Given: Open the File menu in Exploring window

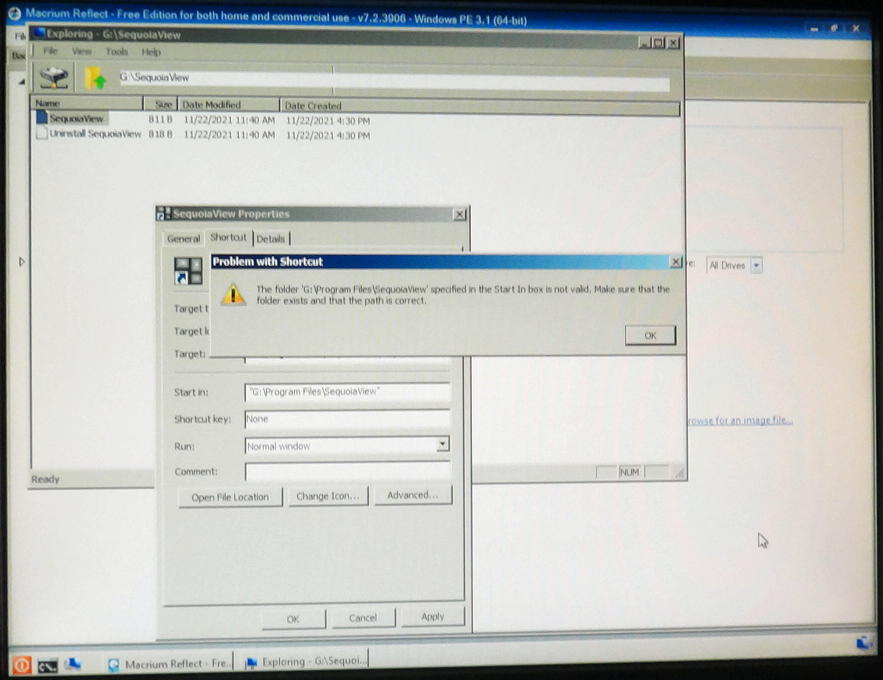Looking at the screenshot, I should (50, 51).
